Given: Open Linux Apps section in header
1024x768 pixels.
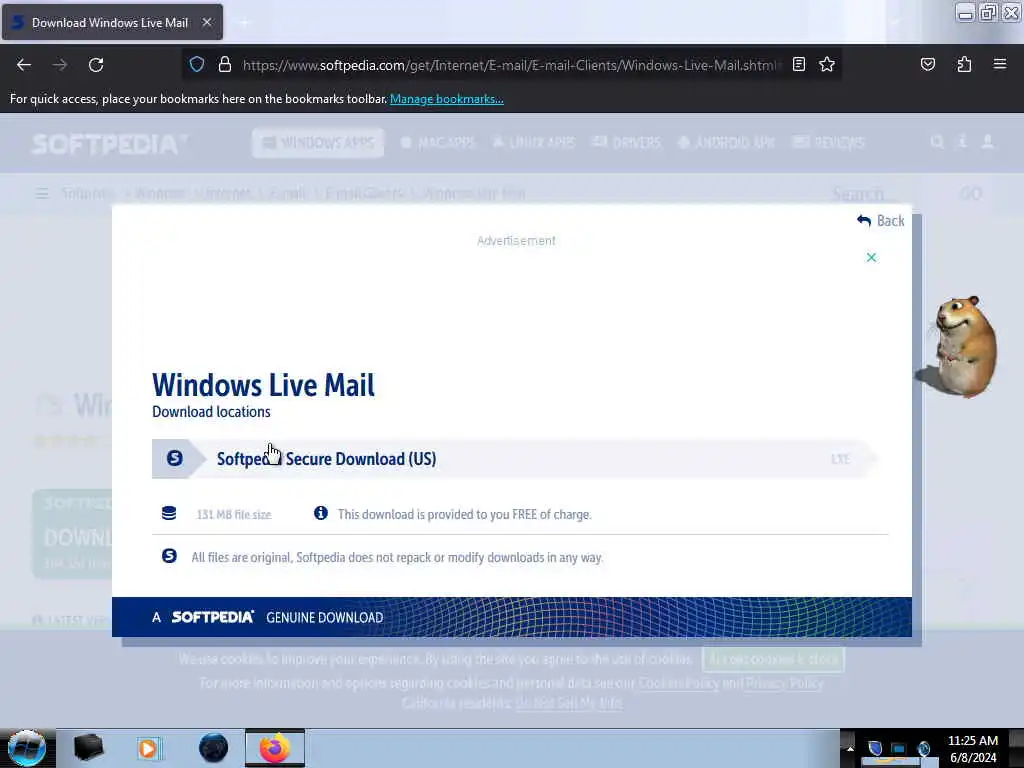Looking at the screenshot, I should tap(534, 142).
